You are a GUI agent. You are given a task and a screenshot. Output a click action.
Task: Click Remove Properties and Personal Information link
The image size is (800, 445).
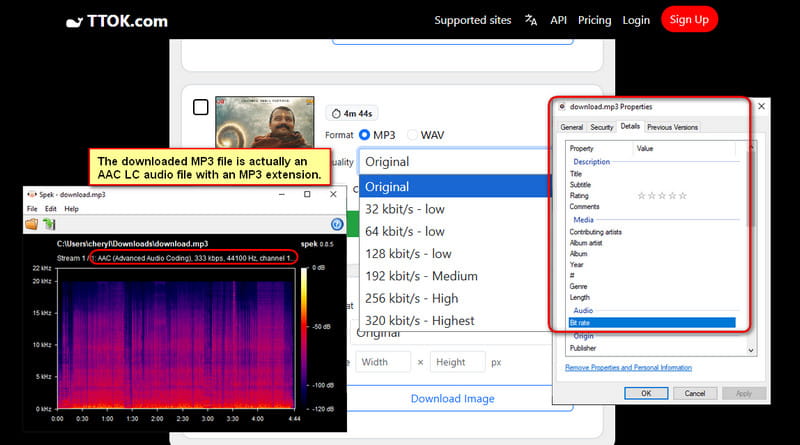[x=629, y=367]
